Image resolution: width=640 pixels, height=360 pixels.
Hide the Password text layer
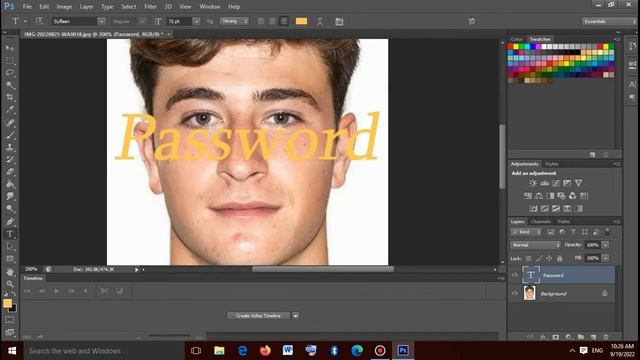[515, 275]
